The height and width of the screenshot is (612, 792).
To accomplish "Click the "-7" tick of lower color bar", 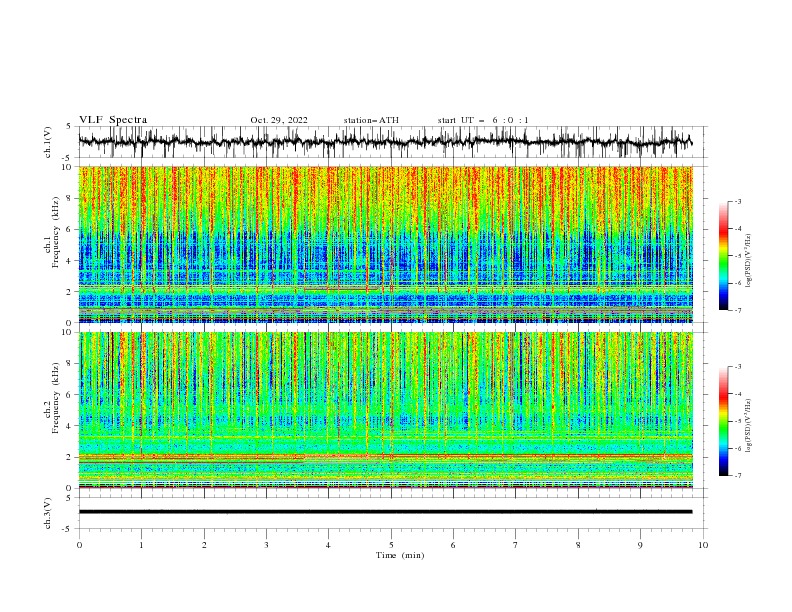I will 737,476.
